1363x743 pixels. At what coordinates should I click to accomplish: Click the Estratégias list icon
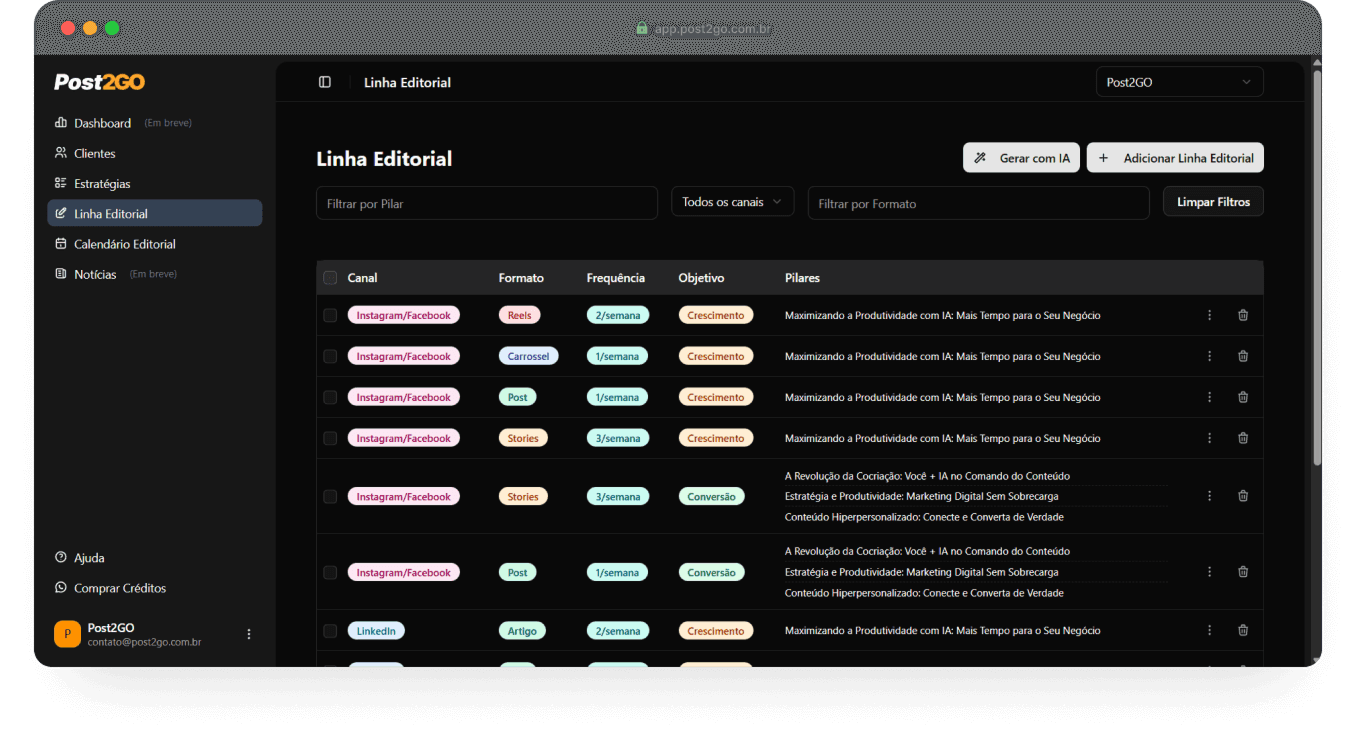coord(61,183)
